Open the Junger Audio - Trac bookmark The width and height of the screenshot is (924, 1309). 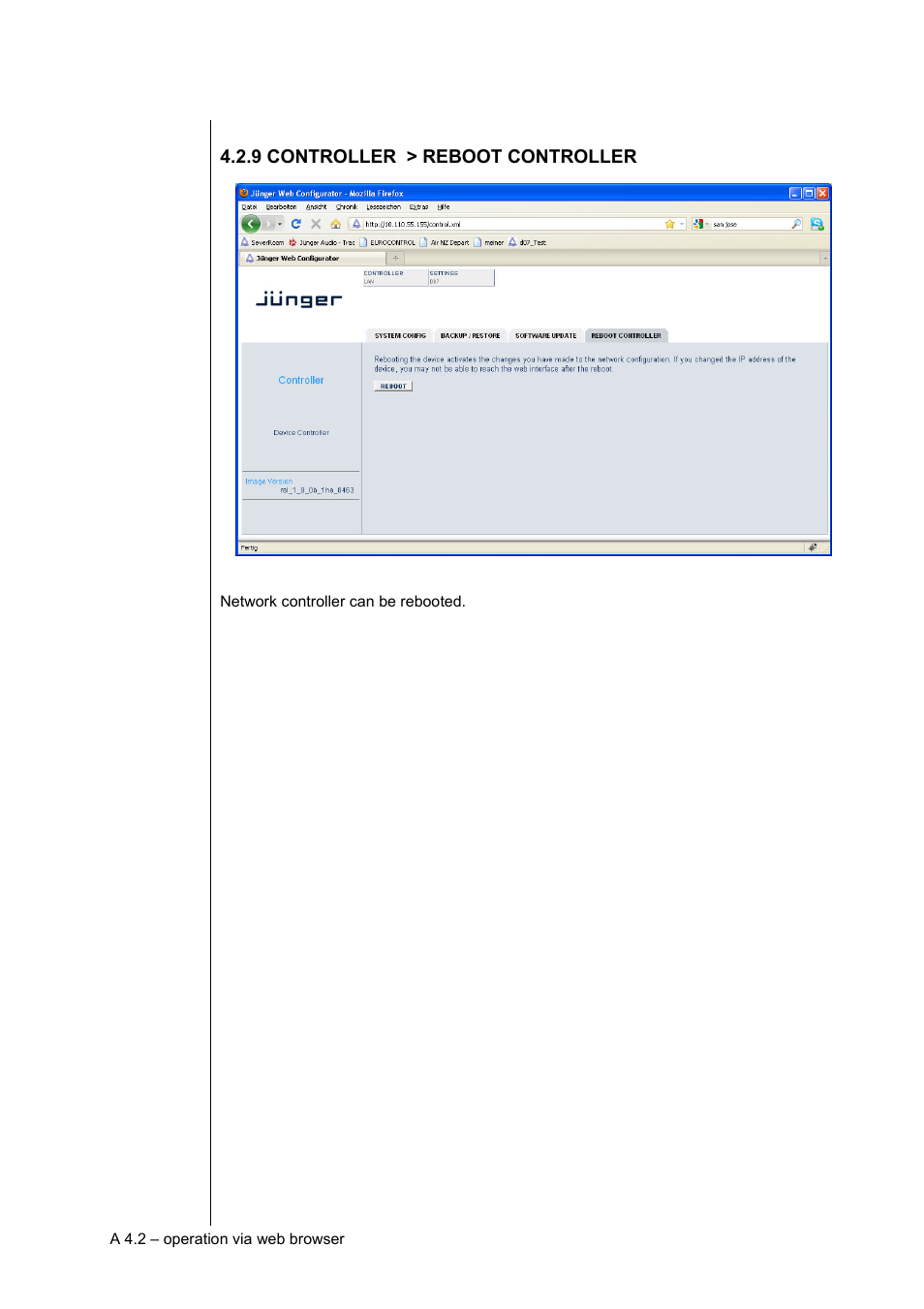(322, 242)
